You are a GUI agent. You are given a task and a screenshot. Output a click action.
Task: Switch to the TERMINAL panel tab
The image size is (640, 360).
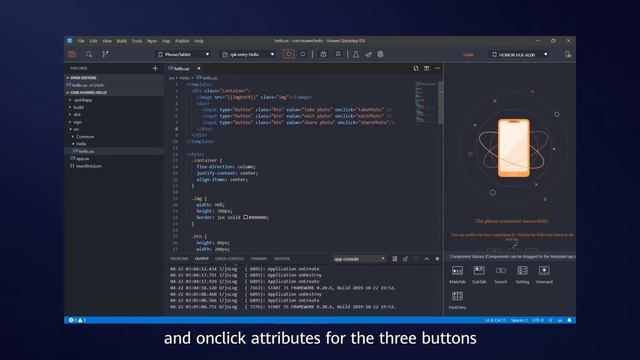(259, 259)
